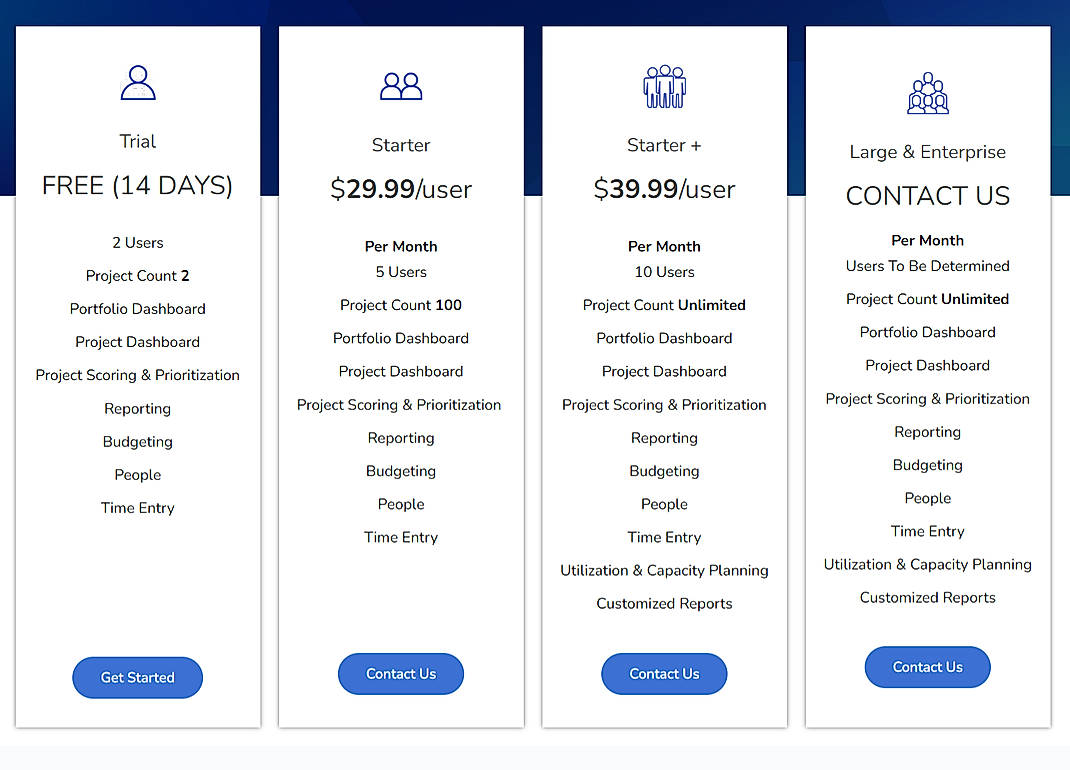1070x770 pixels.
Task: Select the Starter plan heading
Action: 401,144
